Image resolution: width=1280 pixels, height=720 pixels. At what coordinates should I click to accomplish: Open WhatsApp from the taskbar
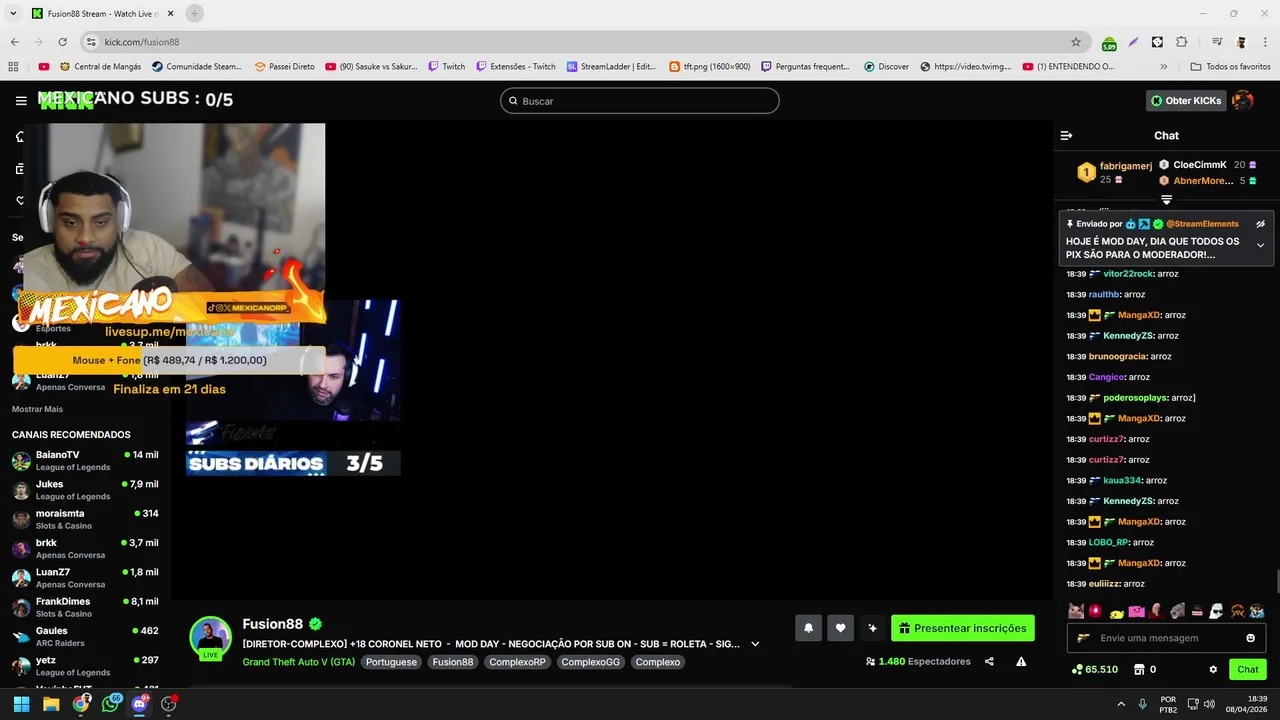click(x=111, y=704)
